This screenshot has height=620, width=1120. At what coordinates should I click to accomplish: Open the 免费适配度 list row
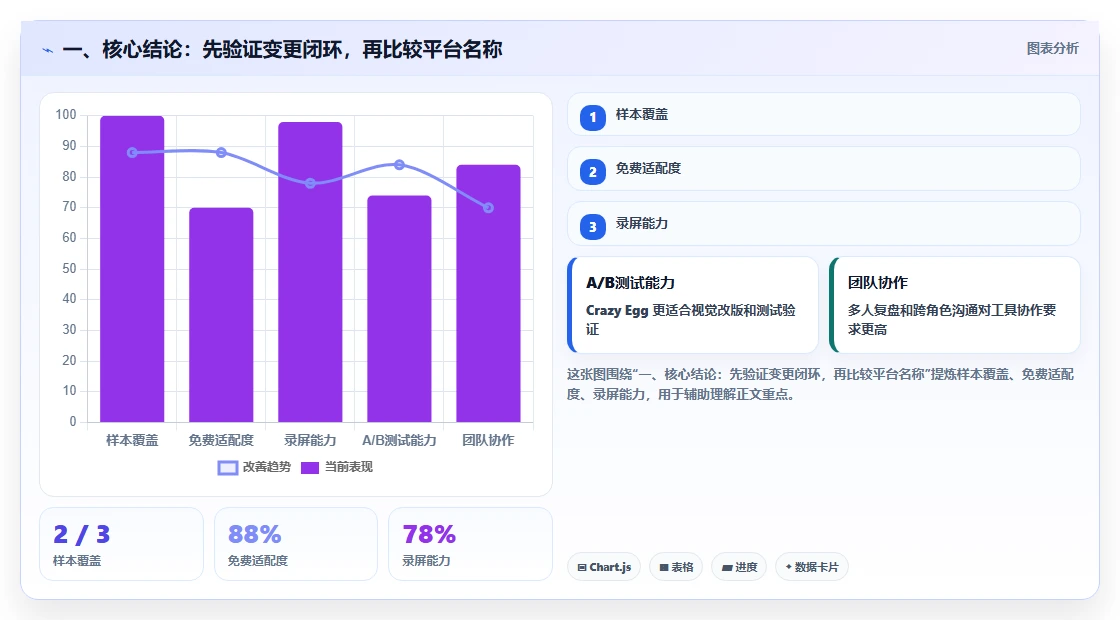pyautogui.click(x=824, y=169)
